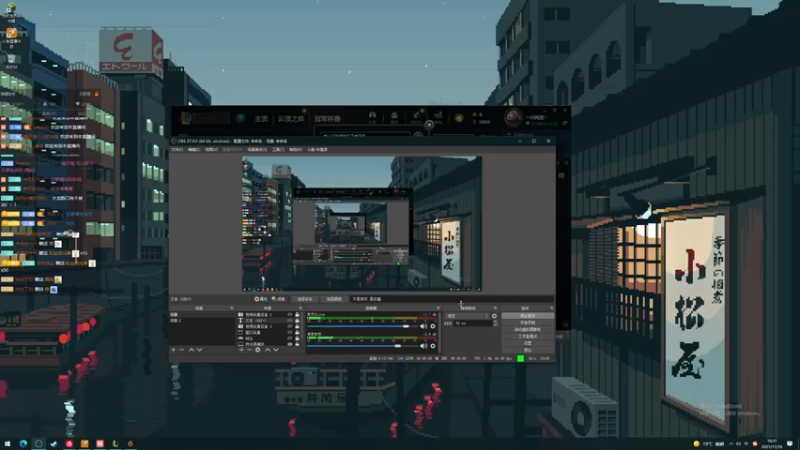The height and width of the screenshot is (450, 800).
Task: Open the profile icon in League client
Action: (372, 116)
